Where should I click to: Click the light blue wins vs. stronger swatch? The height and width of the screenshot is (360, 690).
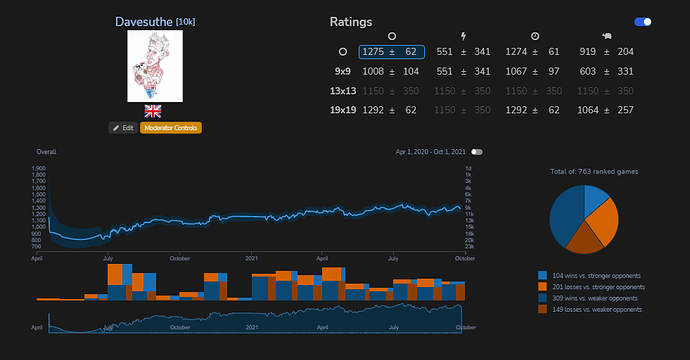[x=543, y=276]
